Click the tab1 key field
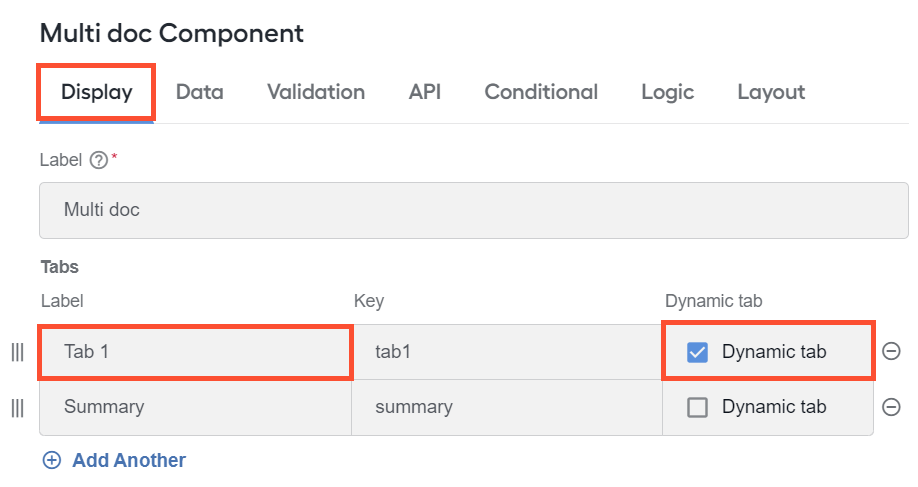 507,352
